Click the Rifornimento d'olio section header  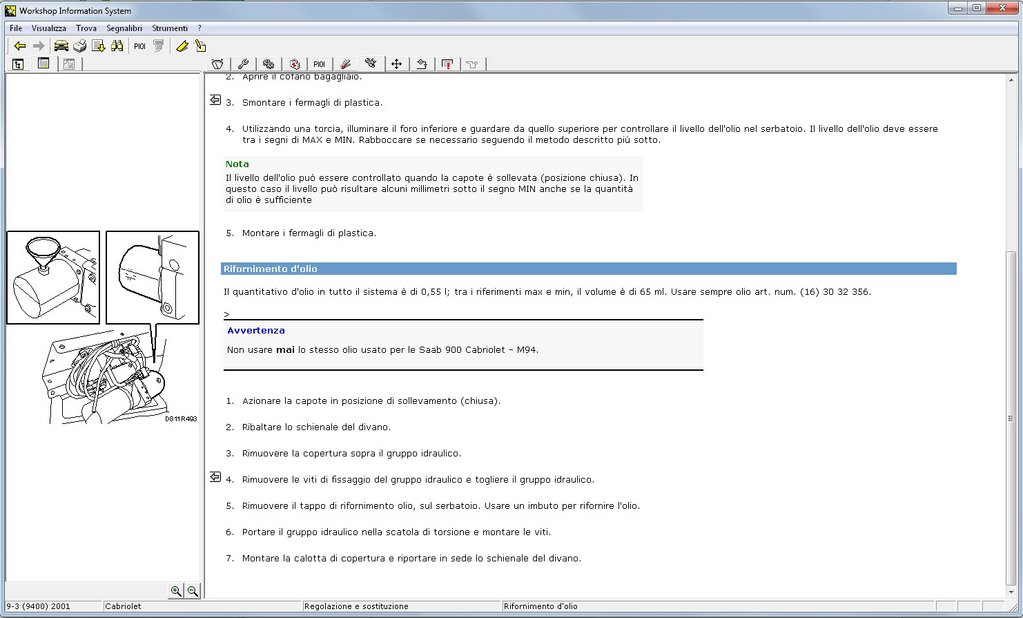[588, 269]
